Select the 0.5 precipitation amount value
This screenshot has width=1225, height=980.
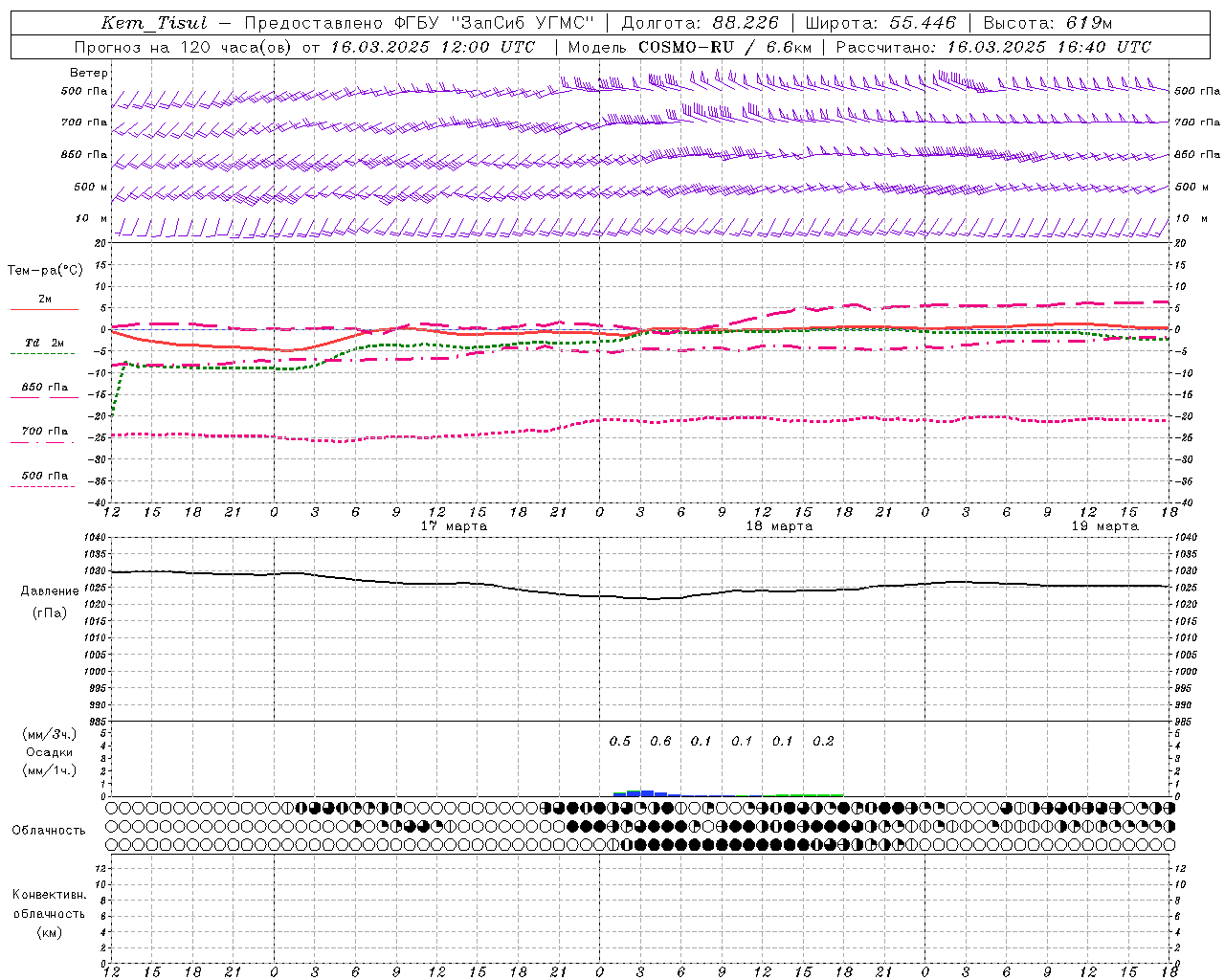coord(620,741)
